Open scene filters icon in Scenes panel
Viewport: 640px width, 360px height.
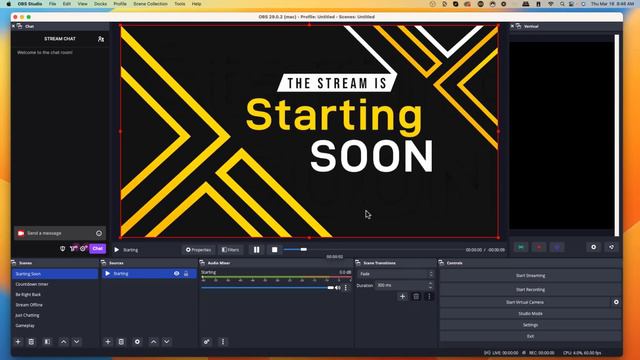(47, 342)
